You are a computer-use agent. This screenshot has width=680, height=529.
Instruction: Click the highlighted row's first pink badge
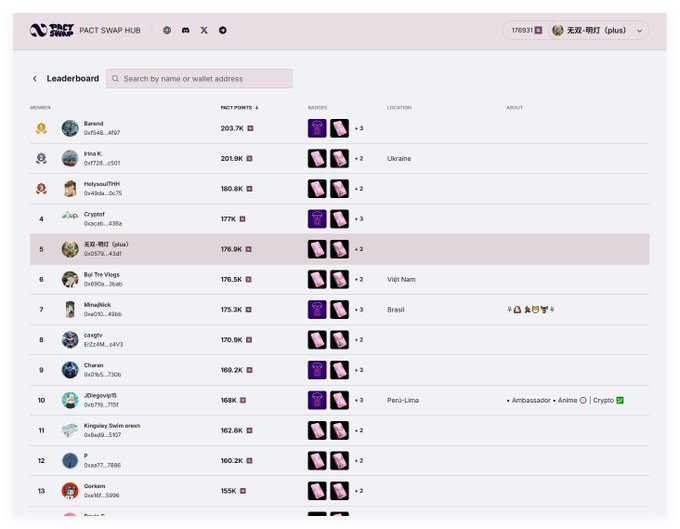pyautogui.click(x=317, y=249)
